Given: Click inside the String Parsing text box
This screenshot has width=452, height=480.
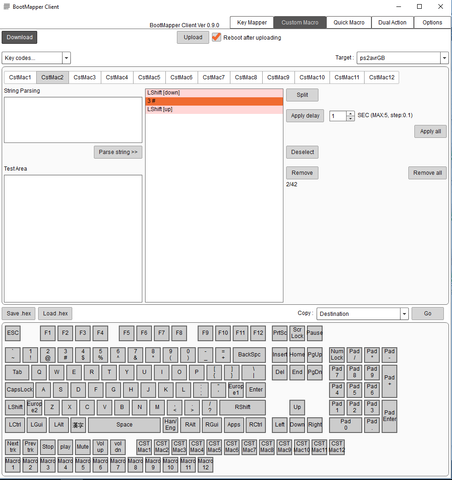Looking at the screenshot, I should click(x=73, y=120).
